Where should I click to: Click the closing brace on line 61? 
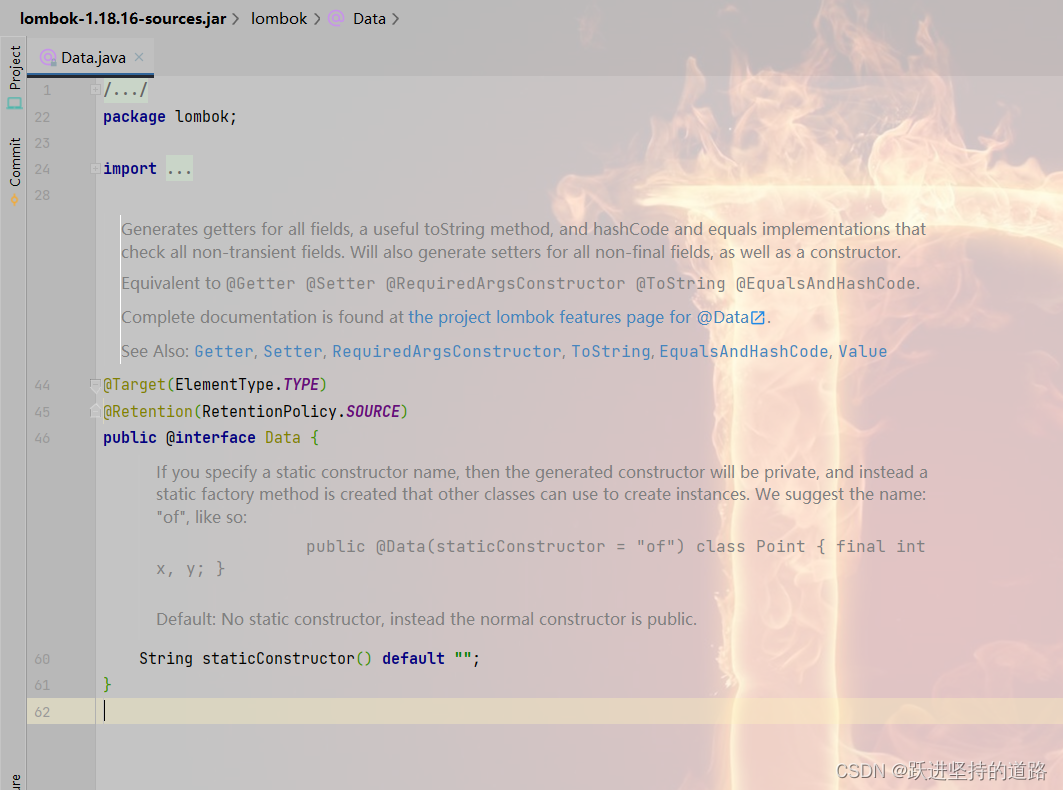[107, 685]
